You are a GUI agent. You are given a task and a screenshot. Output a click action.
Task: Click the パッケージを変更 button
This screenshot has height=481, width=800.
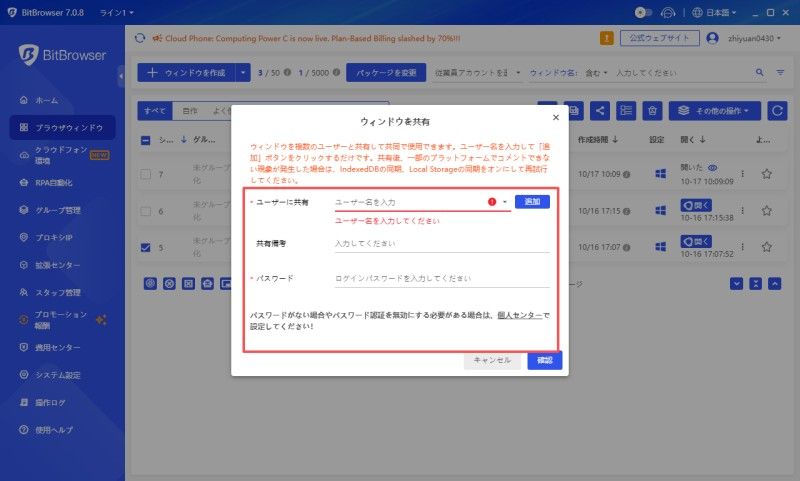click(386, 73)
